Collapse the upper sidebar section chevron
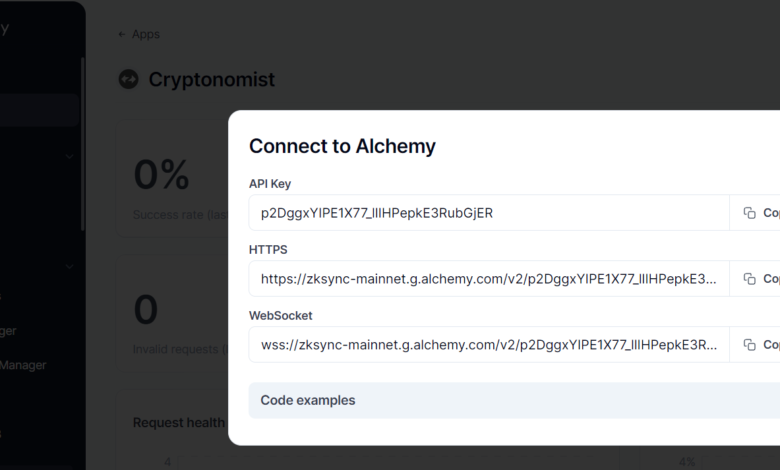 (69, 156)
